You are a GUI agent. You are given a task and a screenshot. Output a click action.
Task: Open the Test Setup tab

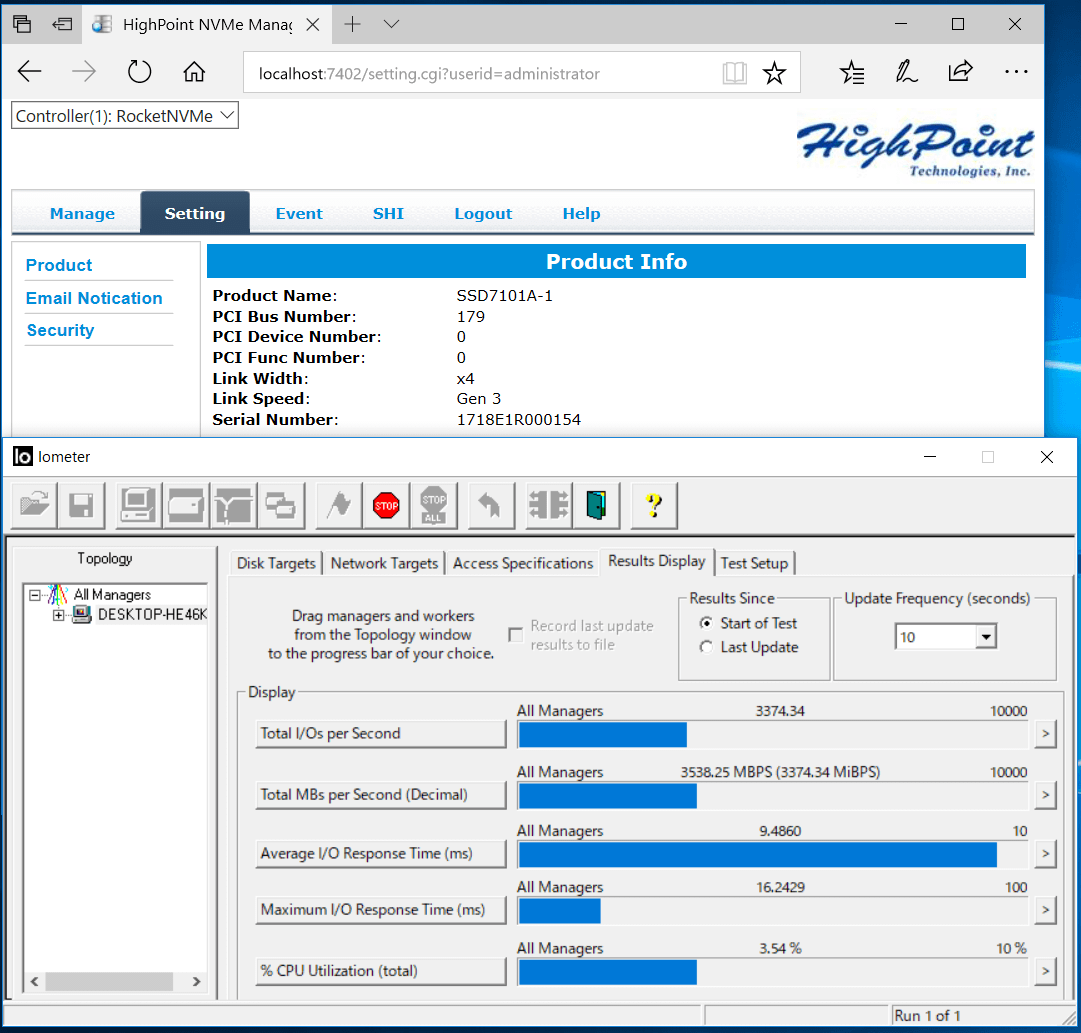754,563
